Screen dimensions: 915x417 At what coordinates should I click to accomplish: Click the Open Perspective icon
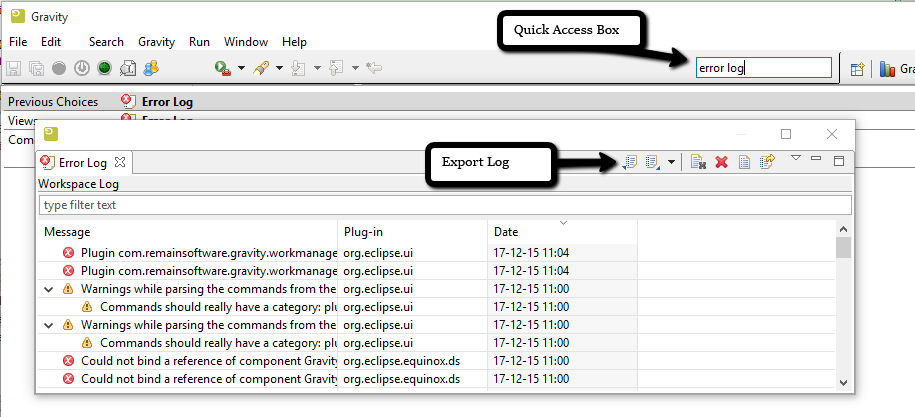click(857, 69)
